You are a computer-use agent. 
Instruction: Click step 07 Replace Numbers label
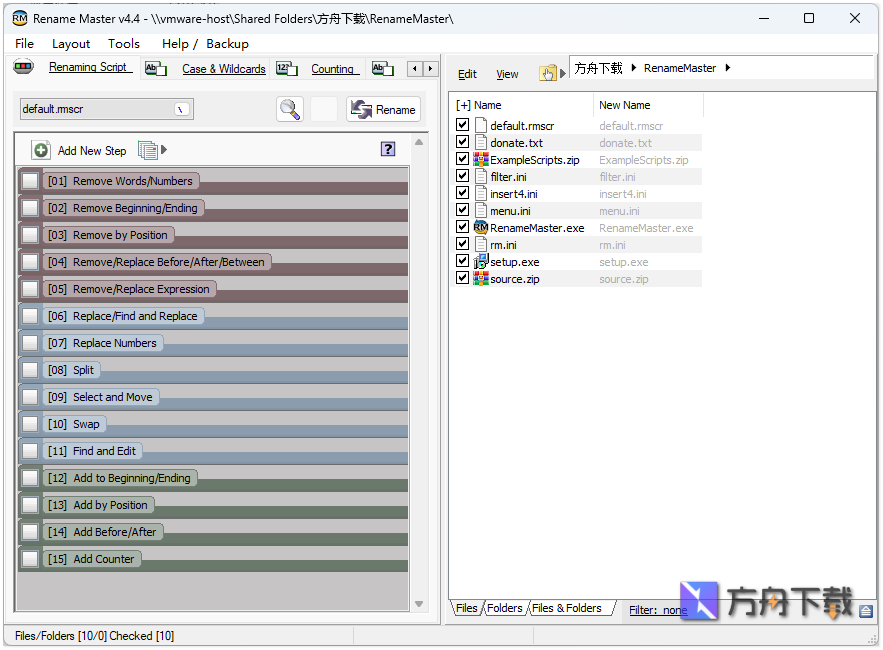pos(102,344)
